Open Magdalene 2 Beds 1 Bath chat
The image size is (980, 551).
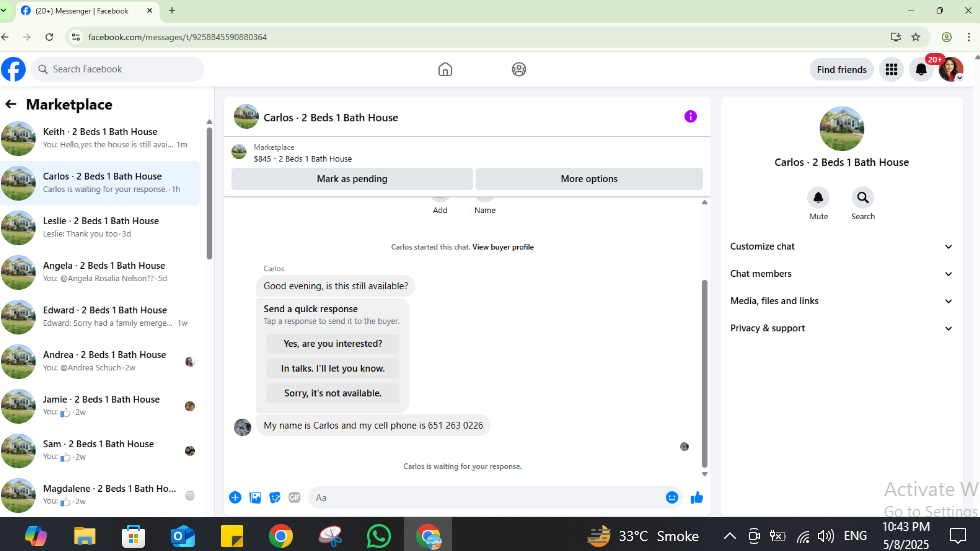[100, 495]
